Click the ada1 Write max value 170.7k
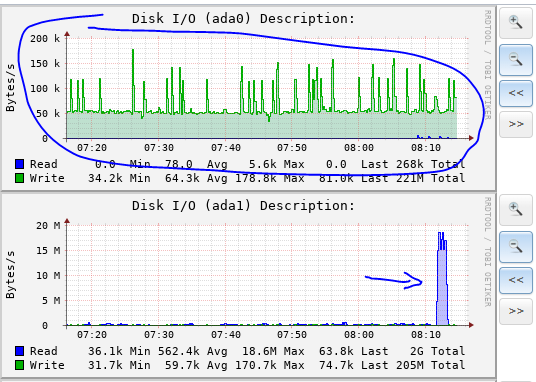Screen dimensions: 536x382 pos(256,365)
